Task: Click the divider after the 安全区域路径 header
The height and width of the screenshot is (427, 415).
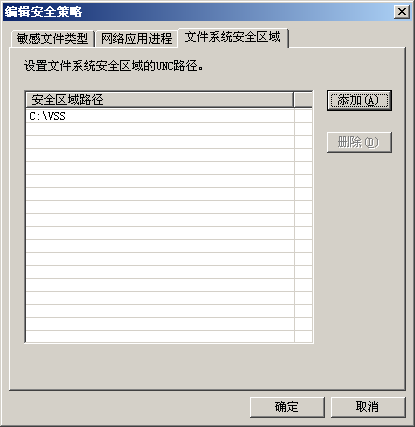Action: click(x=294, y=100)
